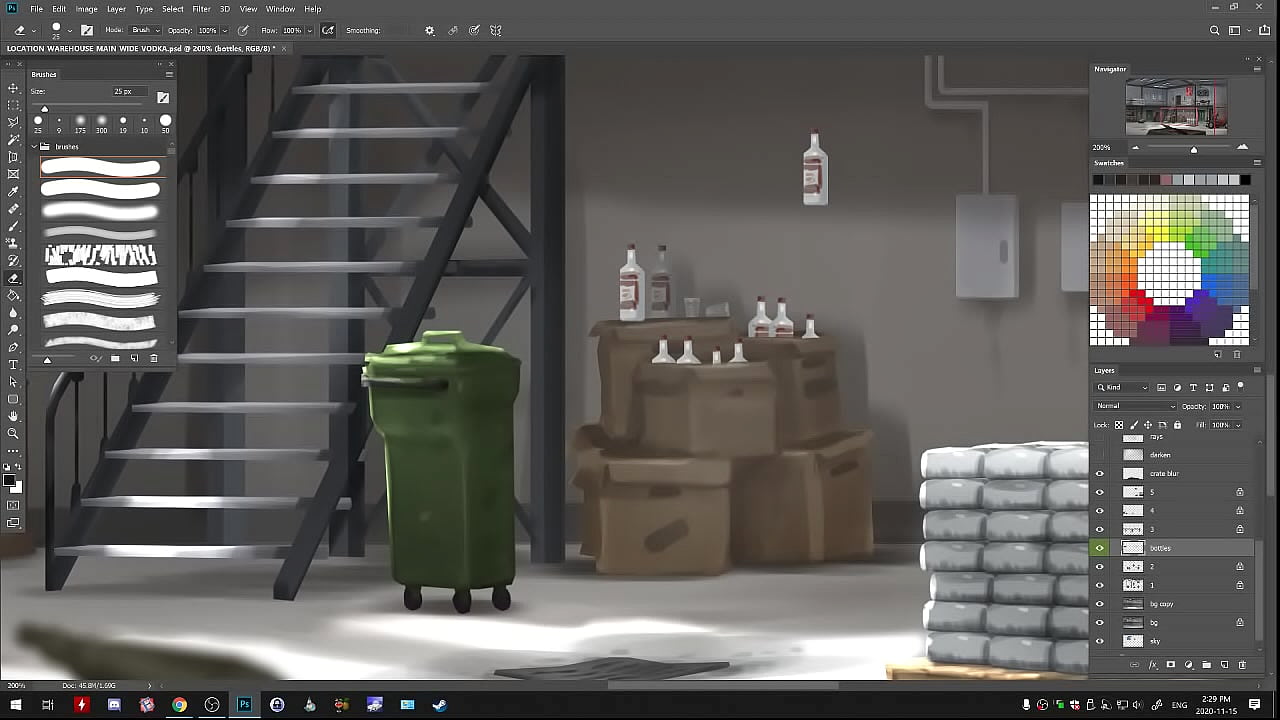Open the layer blend mode Normal dropdown
The width and height of the screenshot is (1280, 720).
[1135, 406]
